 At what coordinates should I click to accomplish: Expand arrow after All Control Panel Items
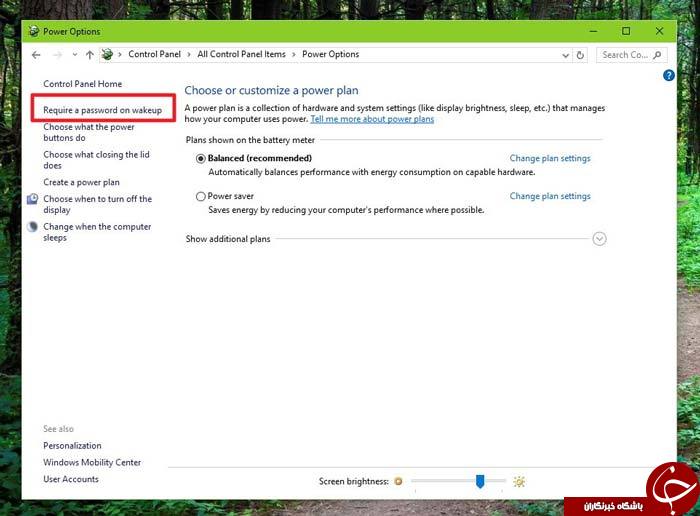pyautogui.click(x=294, y=55)
